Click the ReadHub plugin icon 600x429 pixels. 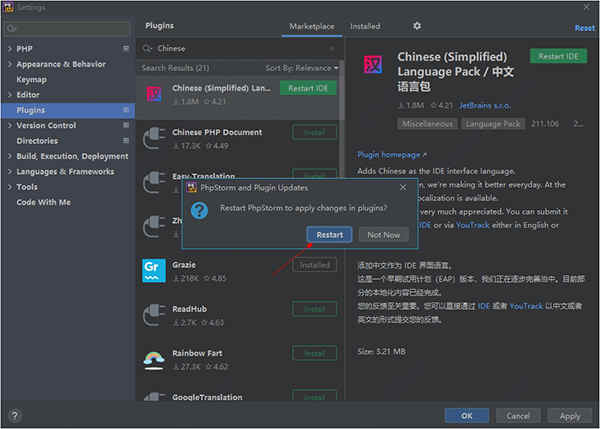pyautogui.click(x=154, y=315)
